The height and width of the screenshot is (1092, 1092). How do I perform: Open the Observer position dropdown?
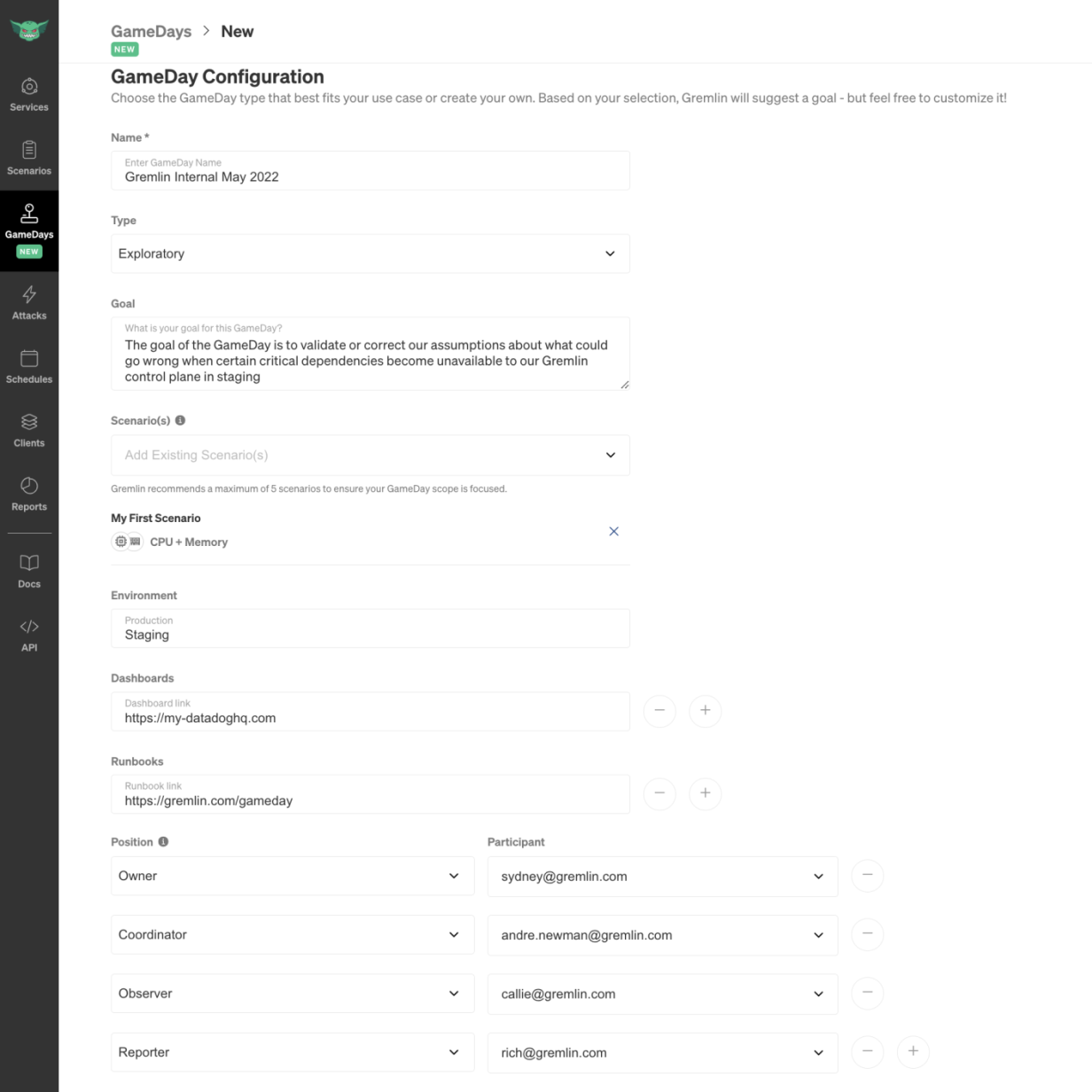pos(292,993)
